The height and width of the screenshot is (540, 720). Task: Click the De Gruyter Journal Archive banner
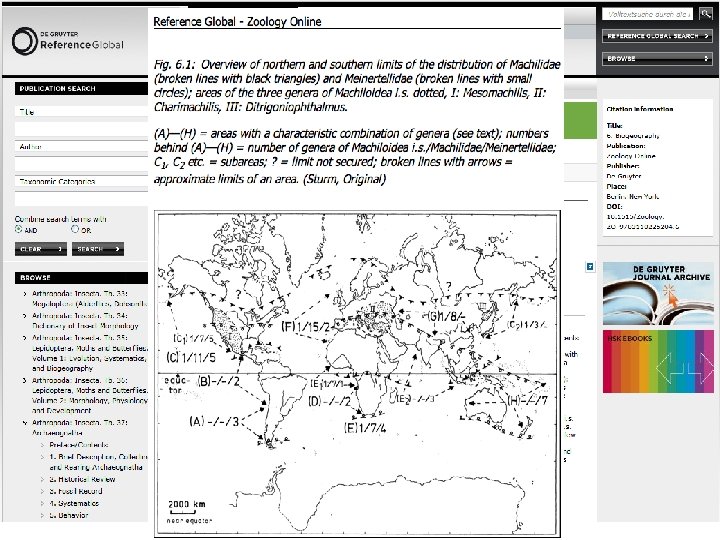point(658,293)
